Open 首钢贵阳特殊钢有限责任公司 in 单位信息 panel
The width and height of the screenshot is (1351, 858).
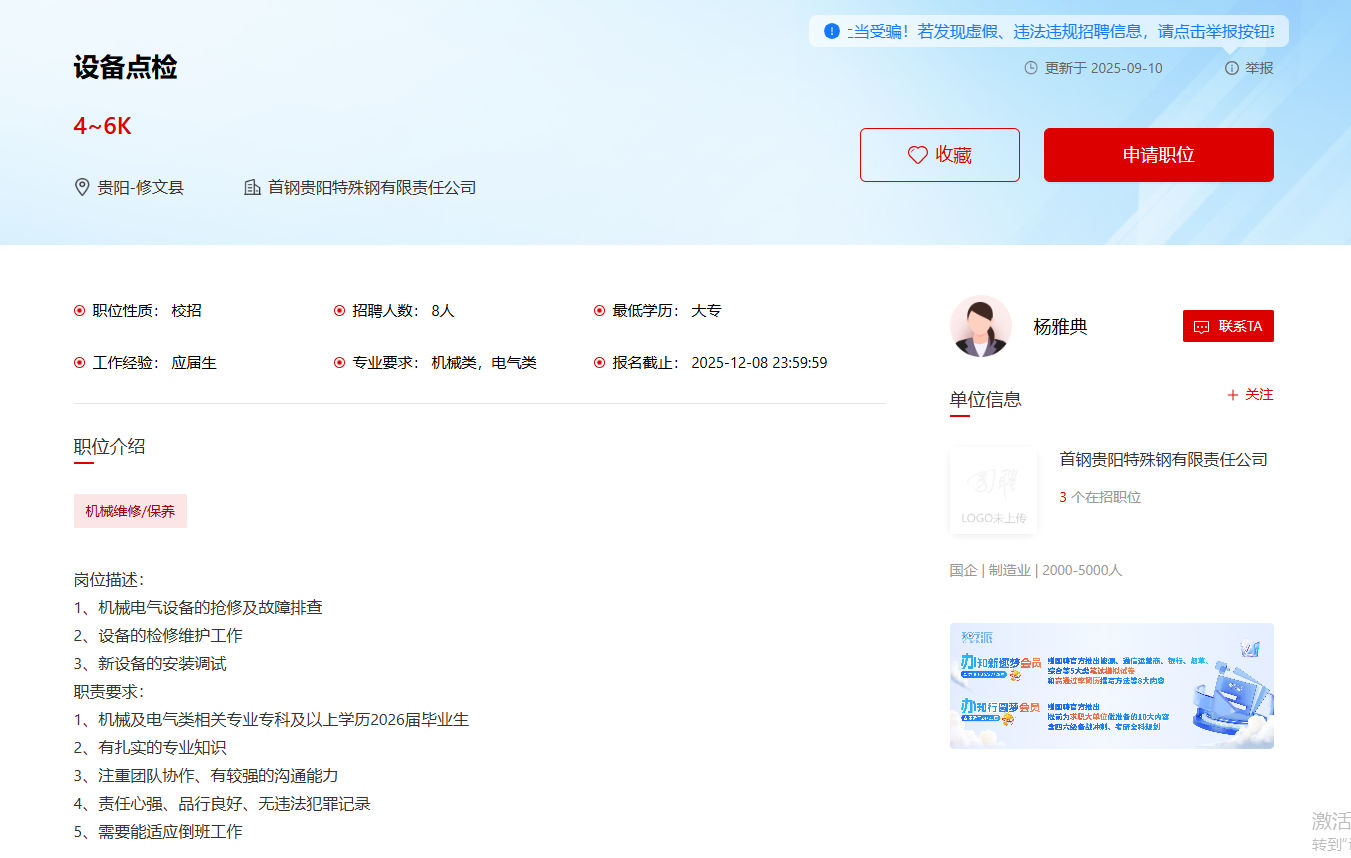click(1164, 459)
